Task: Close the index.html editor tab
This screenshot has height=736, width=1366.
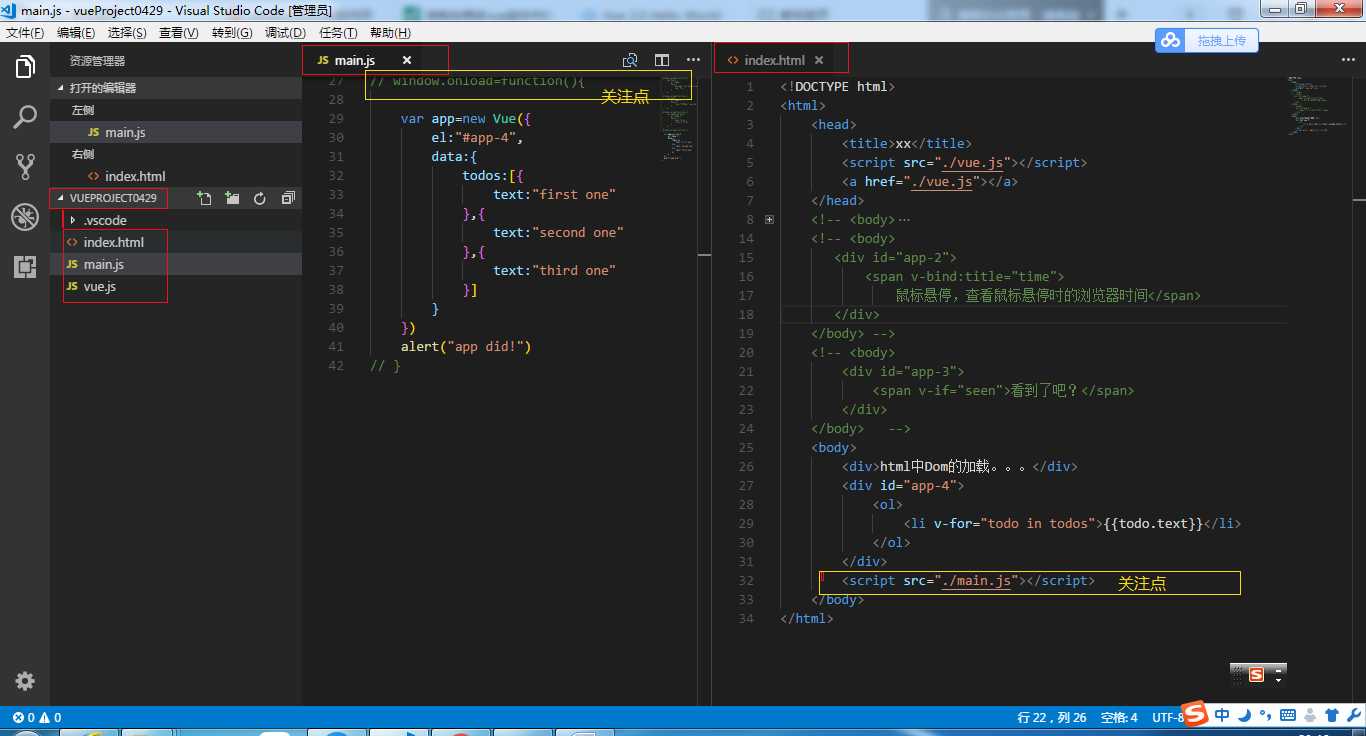Action: pyautogui.click(x=819, y=60)
